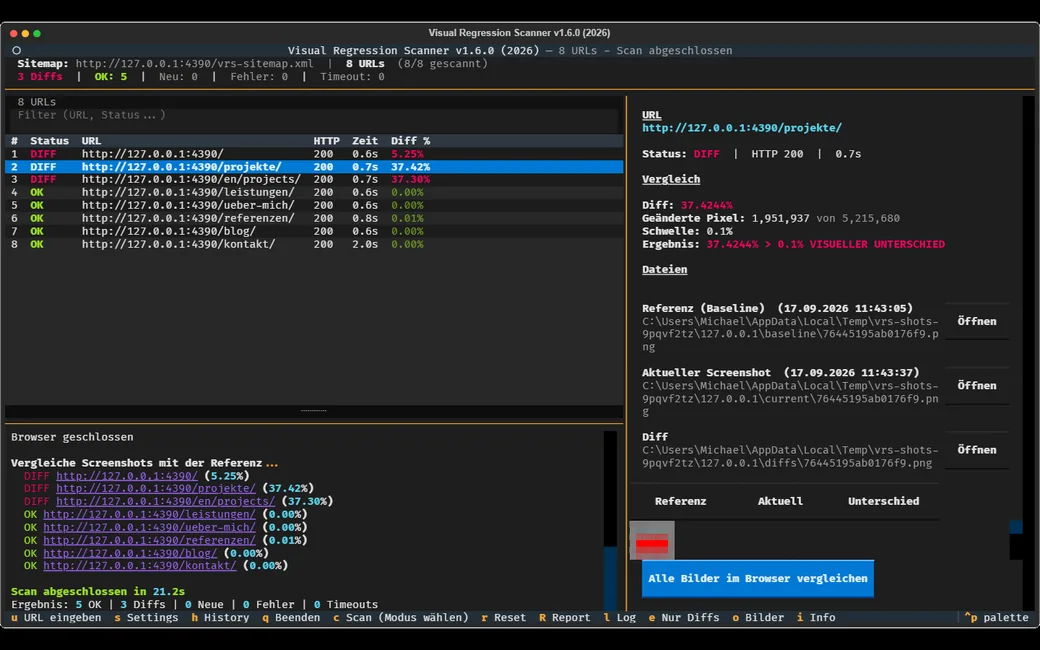Select the /referenzen/ table row
The height and width of the screenshot is (650, 1040).
(x=314, y=218)
